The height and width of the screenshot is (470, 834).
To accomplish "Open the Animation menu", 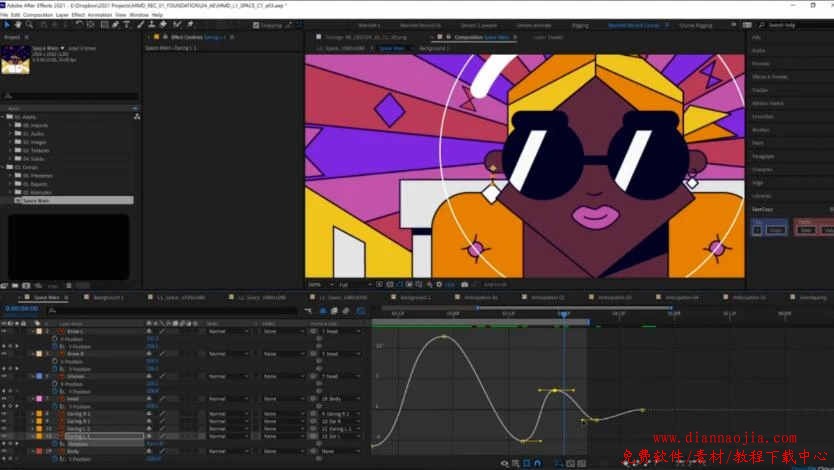I will click(x=99, y=15).
